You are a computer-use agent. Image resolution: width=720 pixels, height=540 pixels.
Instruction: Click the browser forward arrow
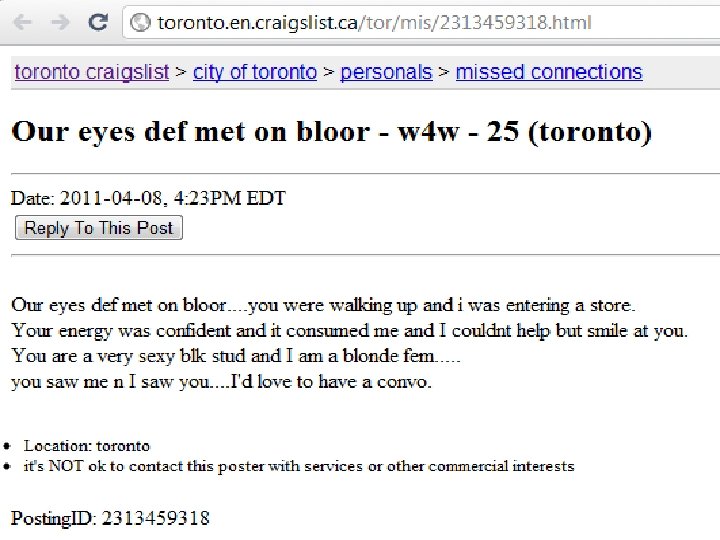[x=60, y=21]
